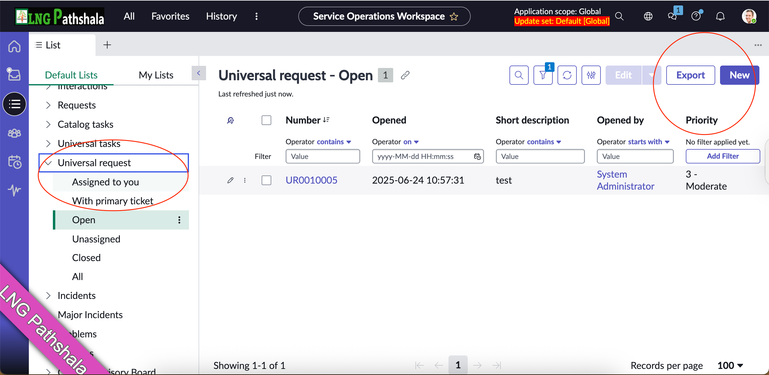
Task: Open the Open list item options menu
Action: tap(179, 220)
